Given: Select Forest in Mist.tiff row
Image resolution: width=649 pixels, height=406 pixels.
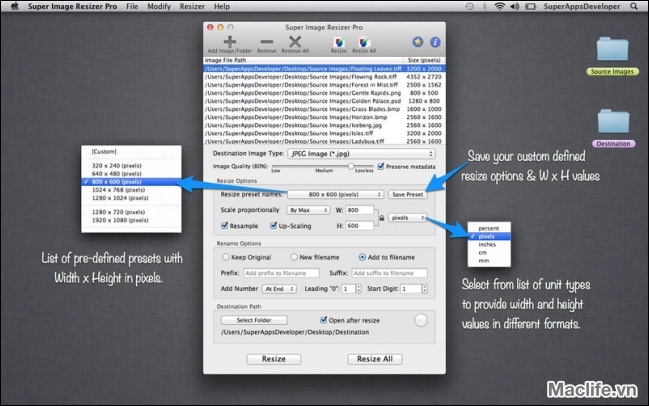Looking at the screenshot, I should [324, 85].
